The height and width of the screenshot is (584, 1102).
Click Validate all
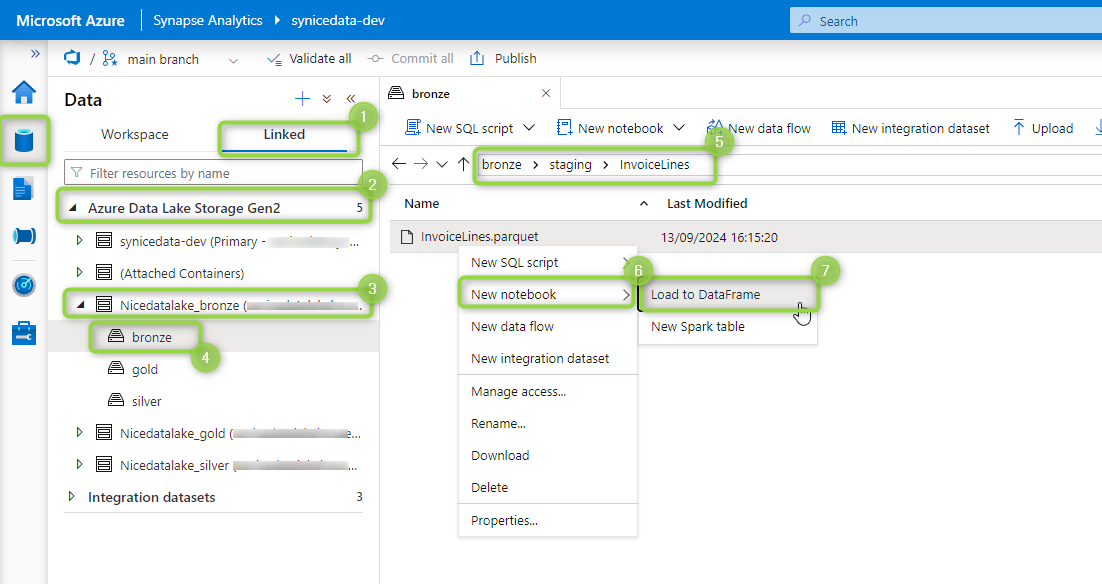click(x=309, y=58)
